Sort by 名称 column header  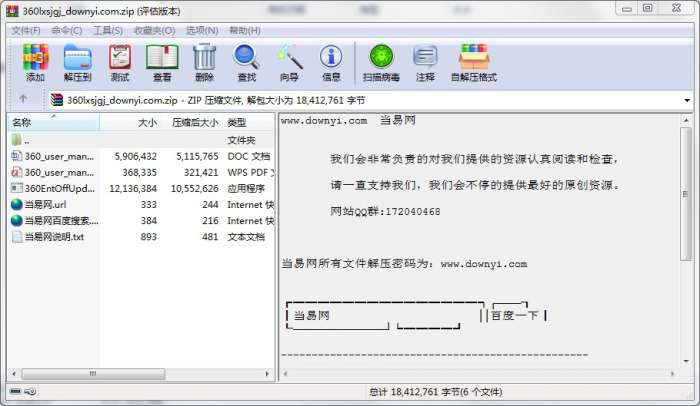click(54, 122)
